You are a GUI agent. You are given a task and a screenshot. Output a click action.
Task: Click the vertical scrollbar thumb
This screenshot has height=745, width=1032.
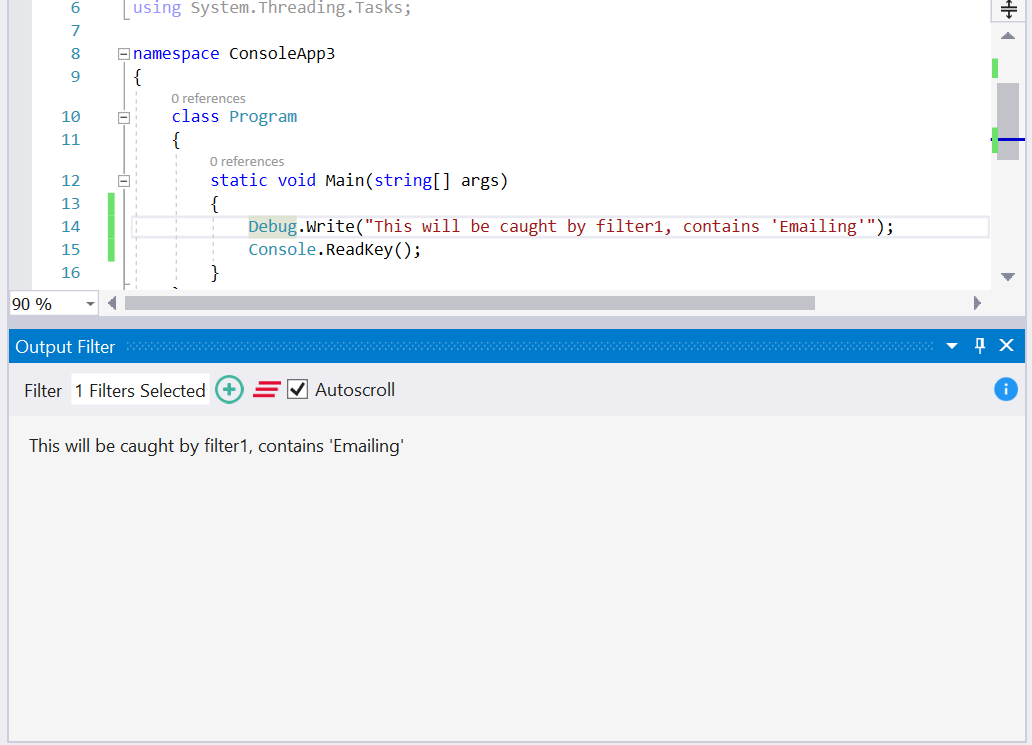[x=1008, y=121]
